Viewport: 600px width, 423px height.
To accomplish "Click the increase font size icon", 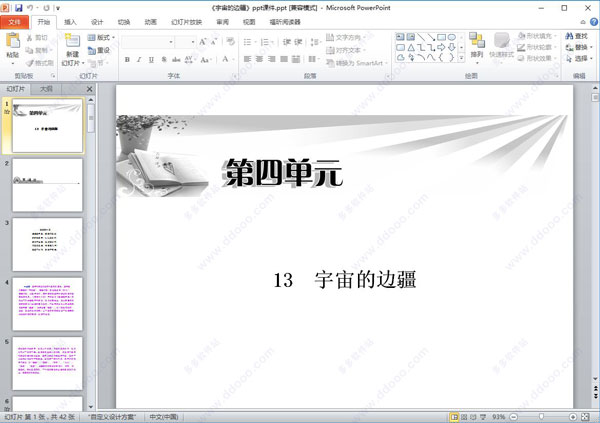I will click(203, 42).
